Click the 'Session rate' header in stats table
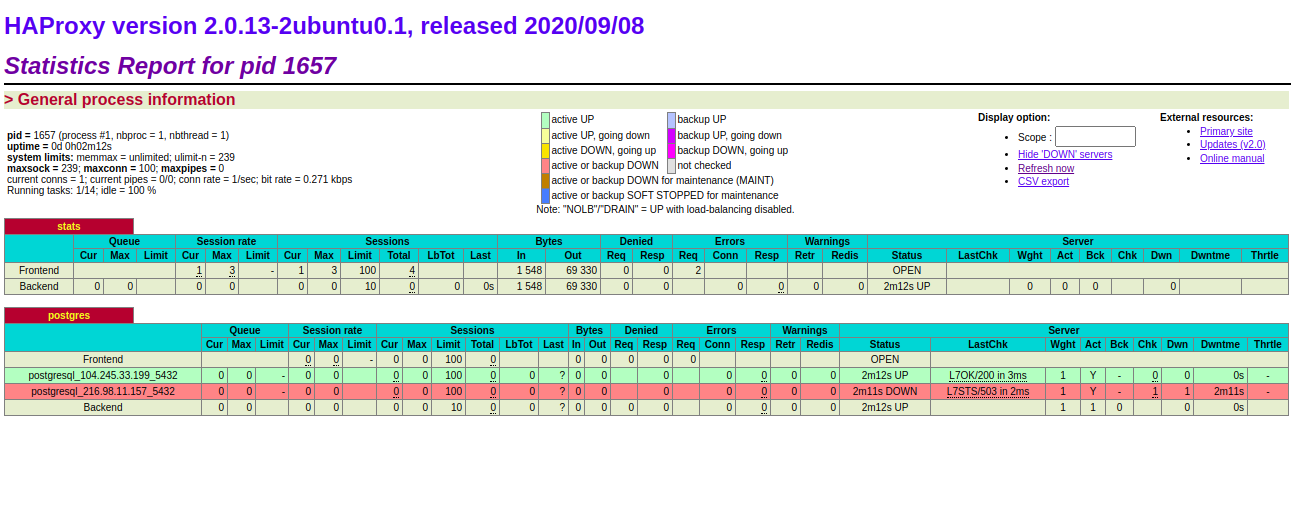Image resolution: width=1296 pixels, height=512 pixels. tap(226, 241)
